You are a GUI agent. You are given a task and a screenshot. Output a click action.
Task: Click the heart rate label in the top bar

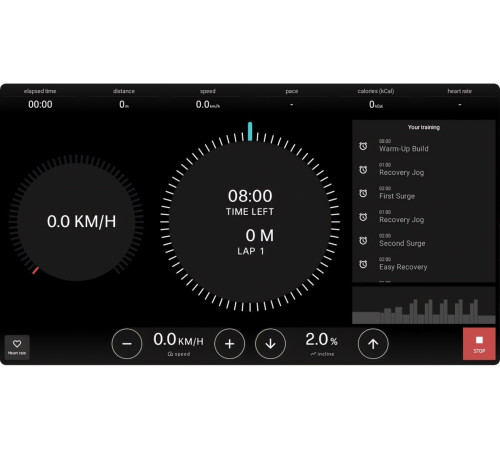459,91
